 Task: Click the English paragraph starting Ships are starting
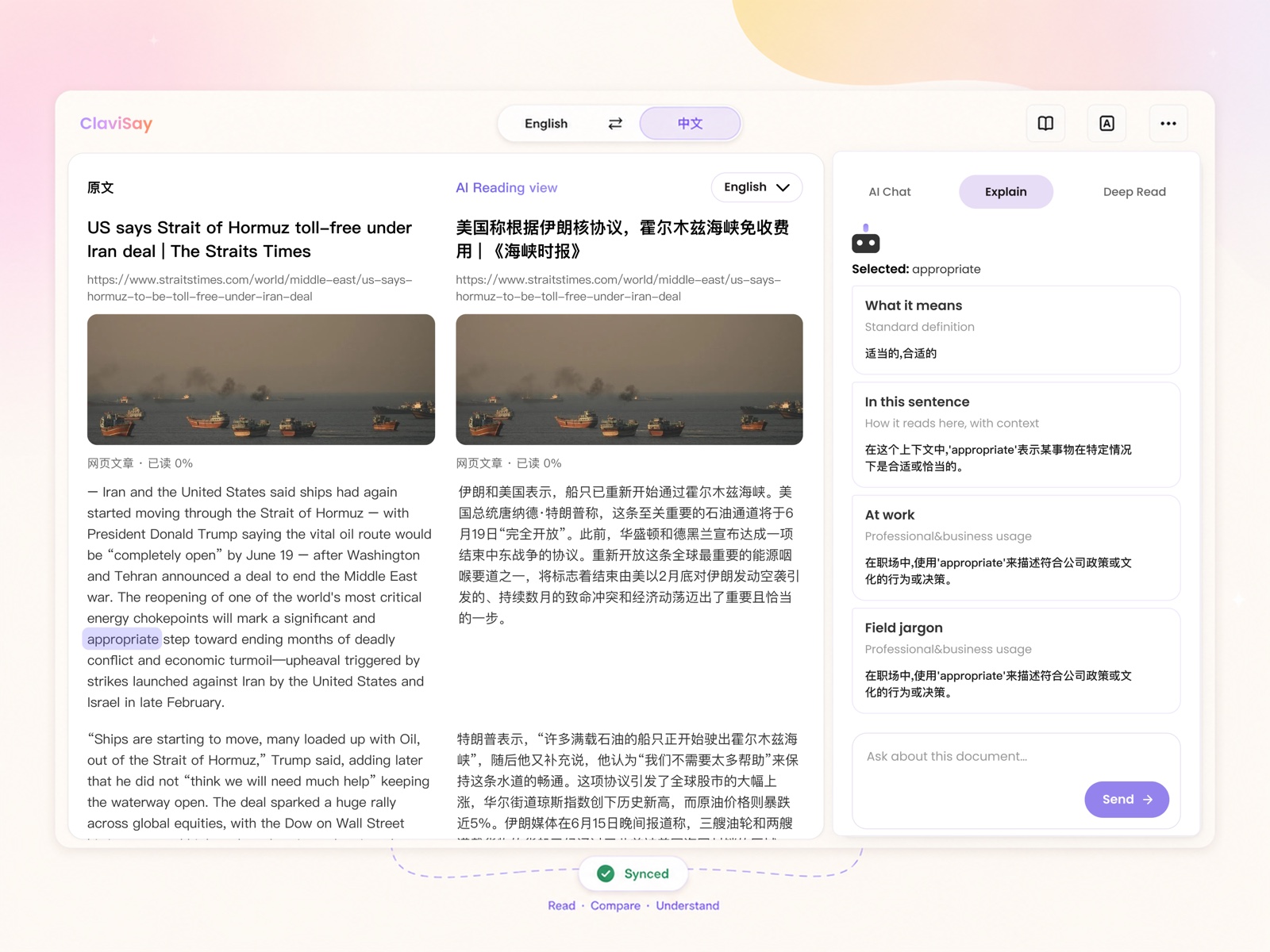259,784
